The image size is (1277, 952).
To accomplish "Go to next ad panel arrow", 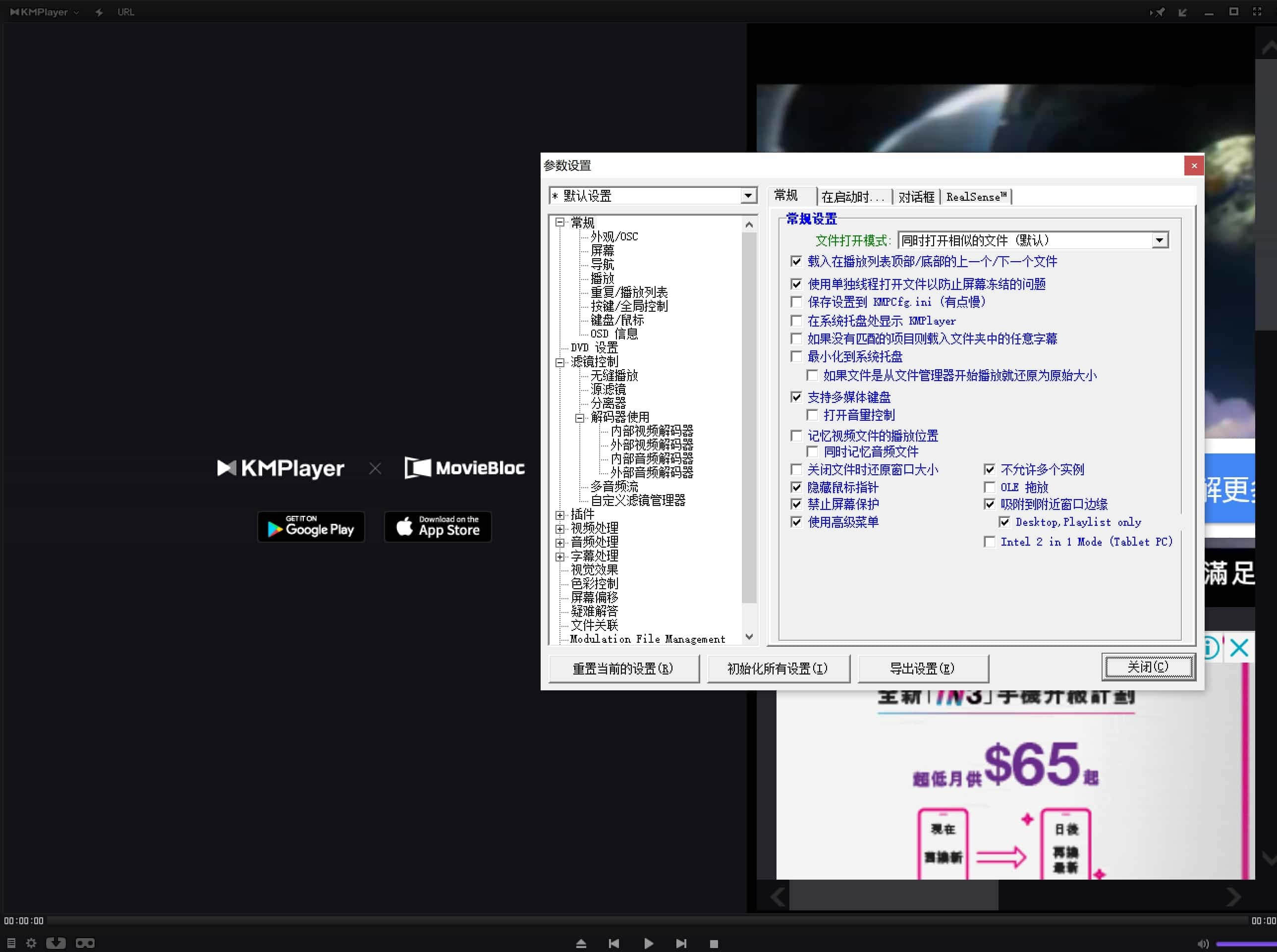I will tap(1234, 896).
